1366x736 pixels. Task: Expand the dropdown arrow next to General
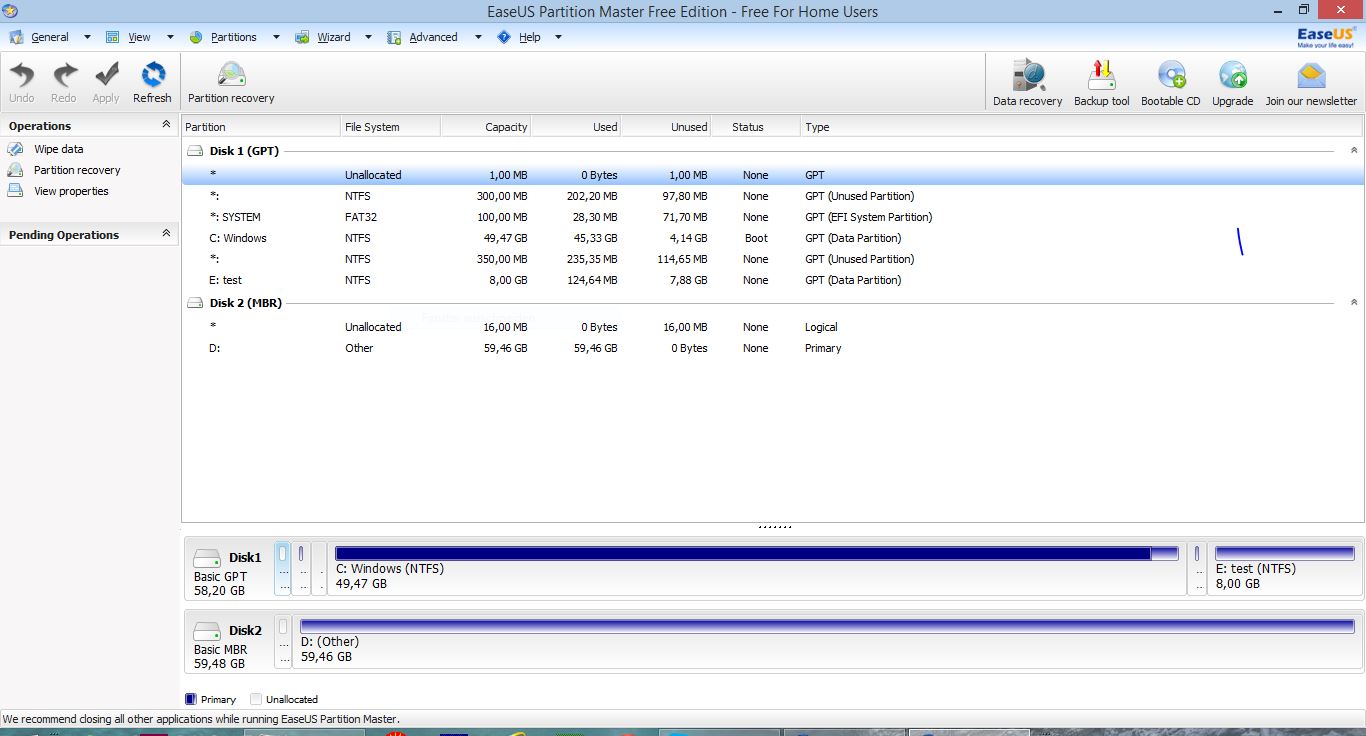87,37
